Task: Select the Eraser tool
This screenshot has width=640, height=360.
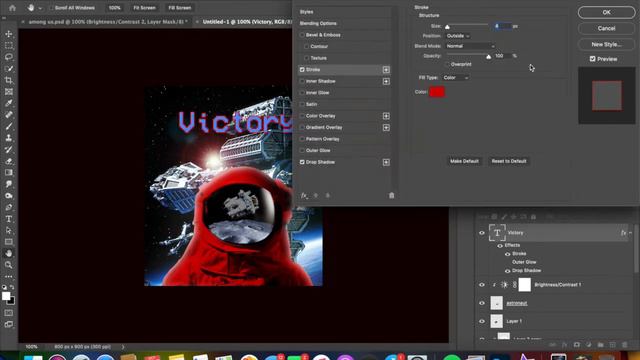Action: click(x=9, y=161)
